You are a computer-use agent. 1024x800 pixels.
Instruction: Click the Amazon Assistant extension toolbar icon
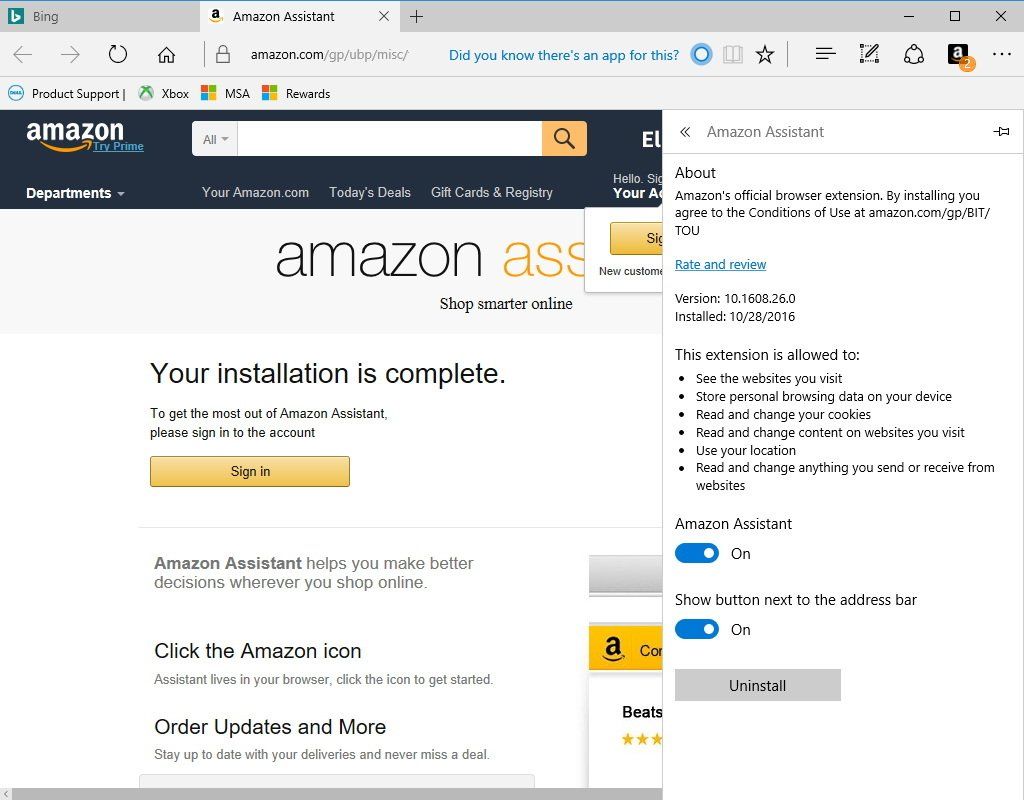coord(958,55)
